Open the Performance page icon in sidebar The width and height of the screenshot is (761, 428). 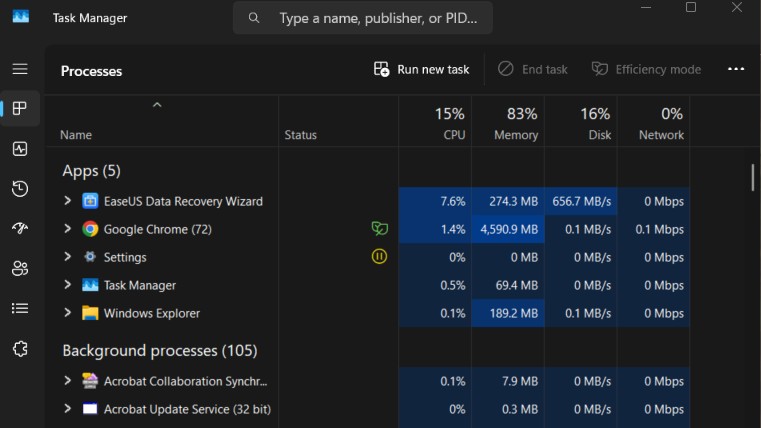pyautogui.click(x=20, y=149)
